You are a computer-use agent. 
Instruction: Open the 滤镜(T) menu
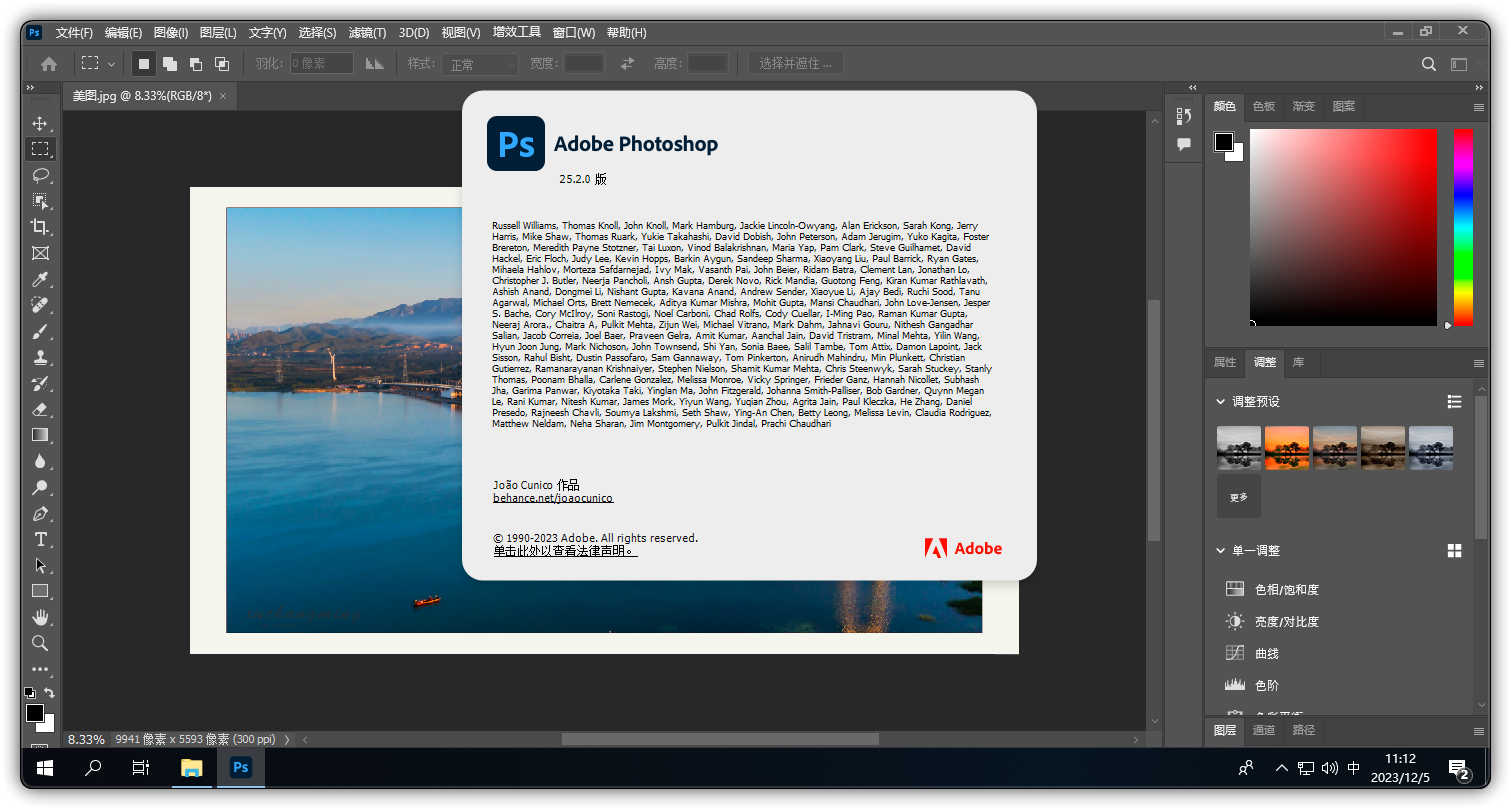tap(367, 33)
